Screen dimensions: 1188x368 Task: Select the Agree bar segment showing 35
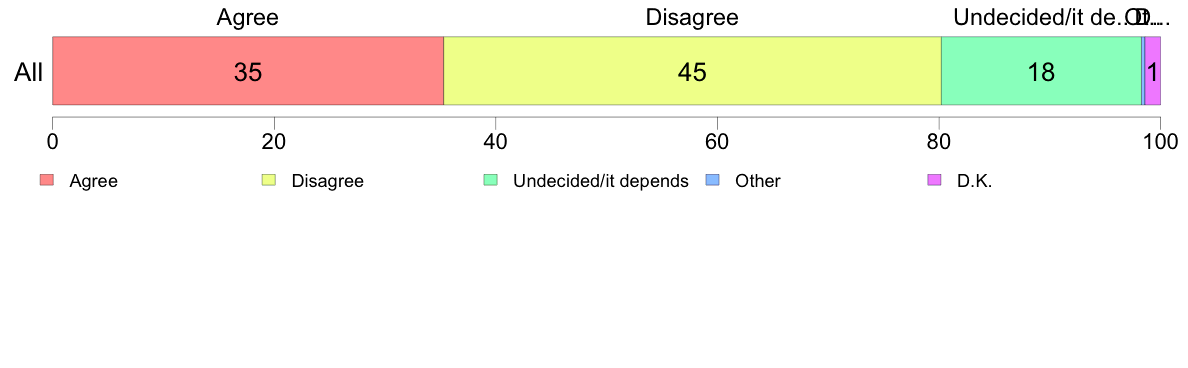pyautogui.click(x=248, y=70)
